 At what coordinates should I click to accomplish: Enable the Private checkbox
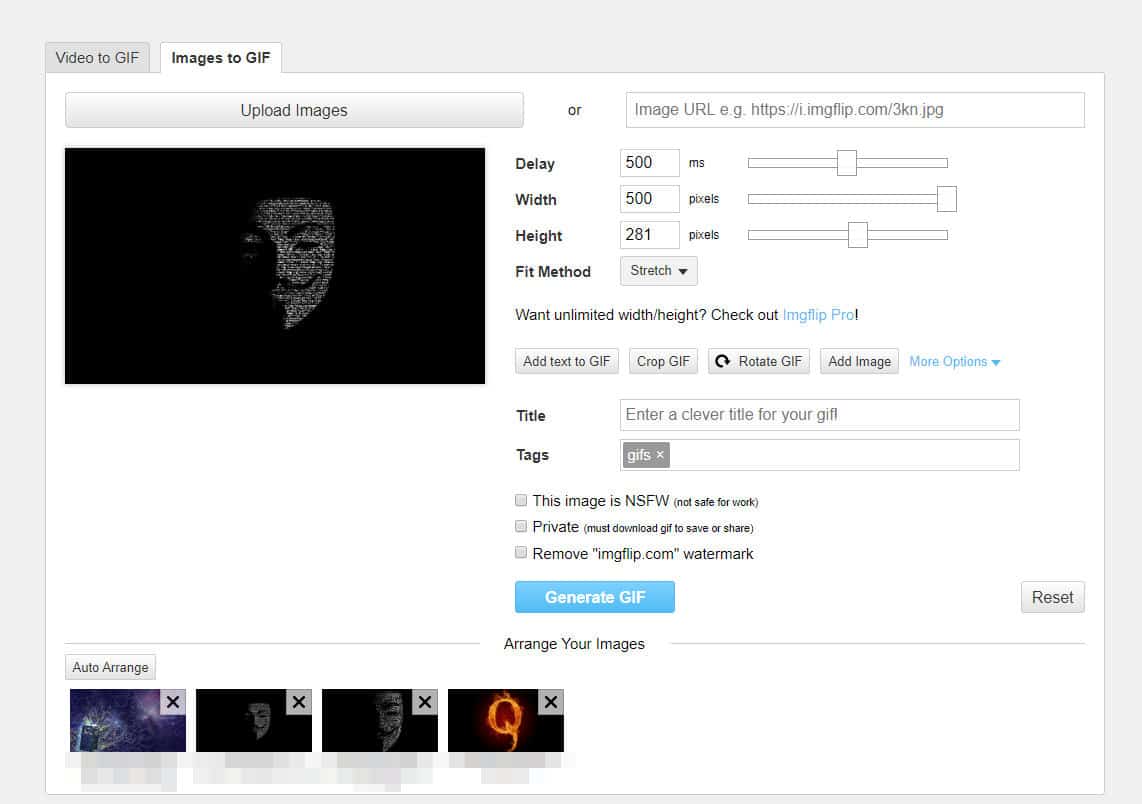(521, 527)
